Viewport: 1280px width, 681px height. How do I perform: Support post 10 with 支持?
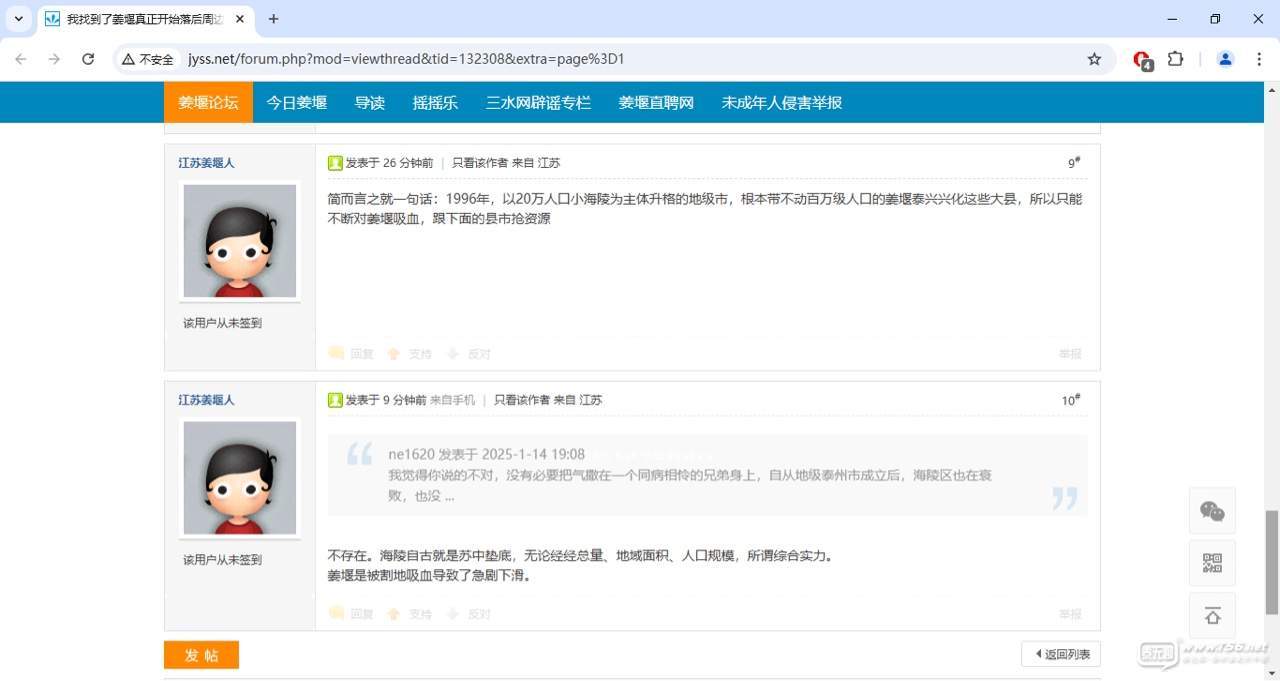pyautogui.click(x=411, y=614)
